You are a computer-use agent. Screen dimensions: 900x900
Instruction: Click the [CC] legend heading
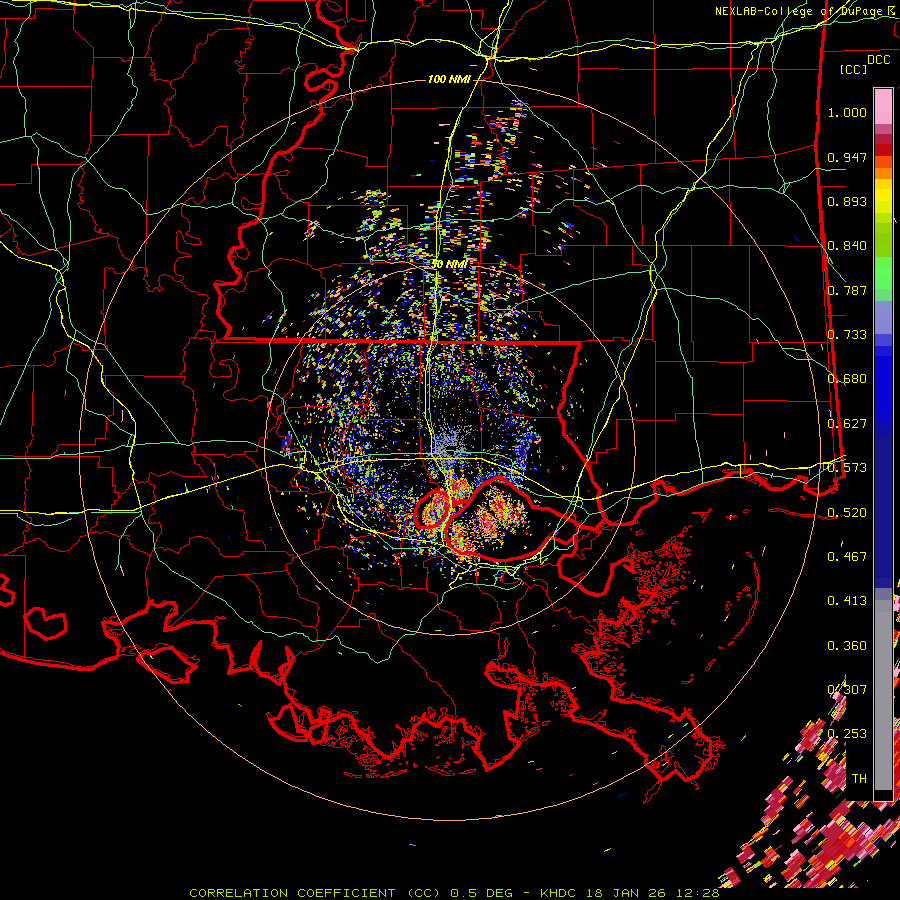(854, 69)
